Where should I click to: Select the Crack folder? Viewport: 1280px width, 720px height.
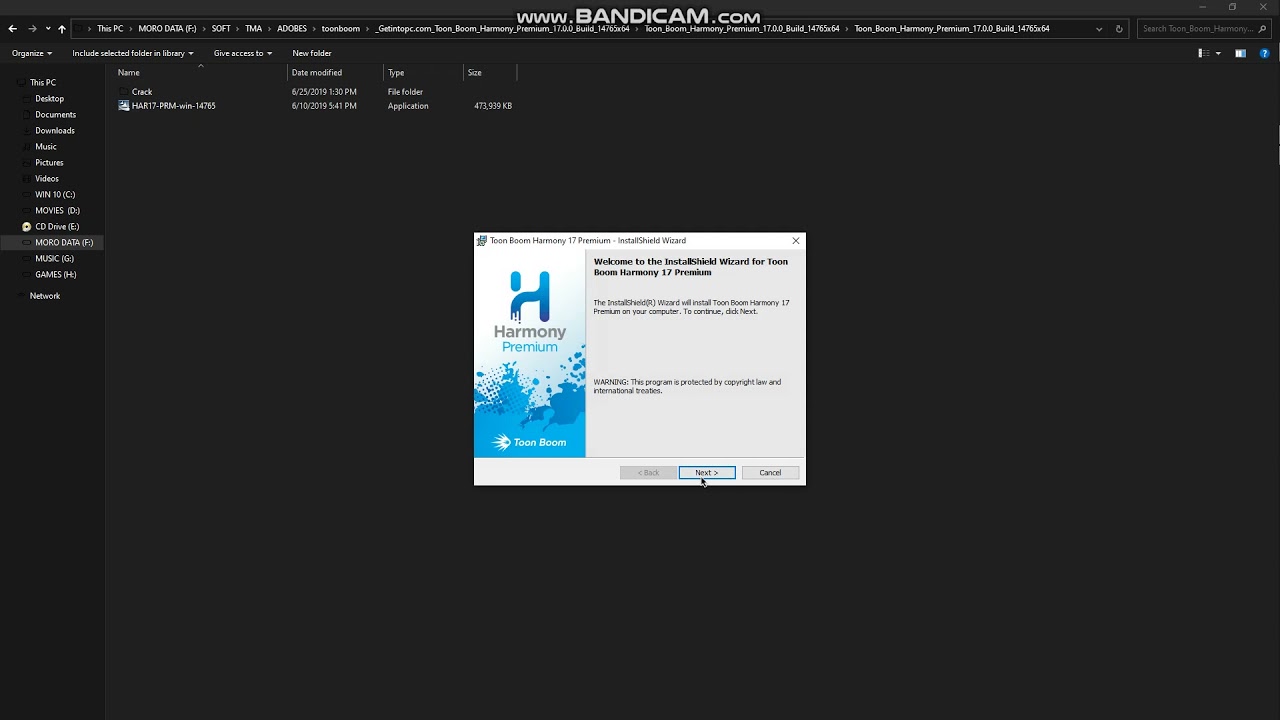coord(142,92)
